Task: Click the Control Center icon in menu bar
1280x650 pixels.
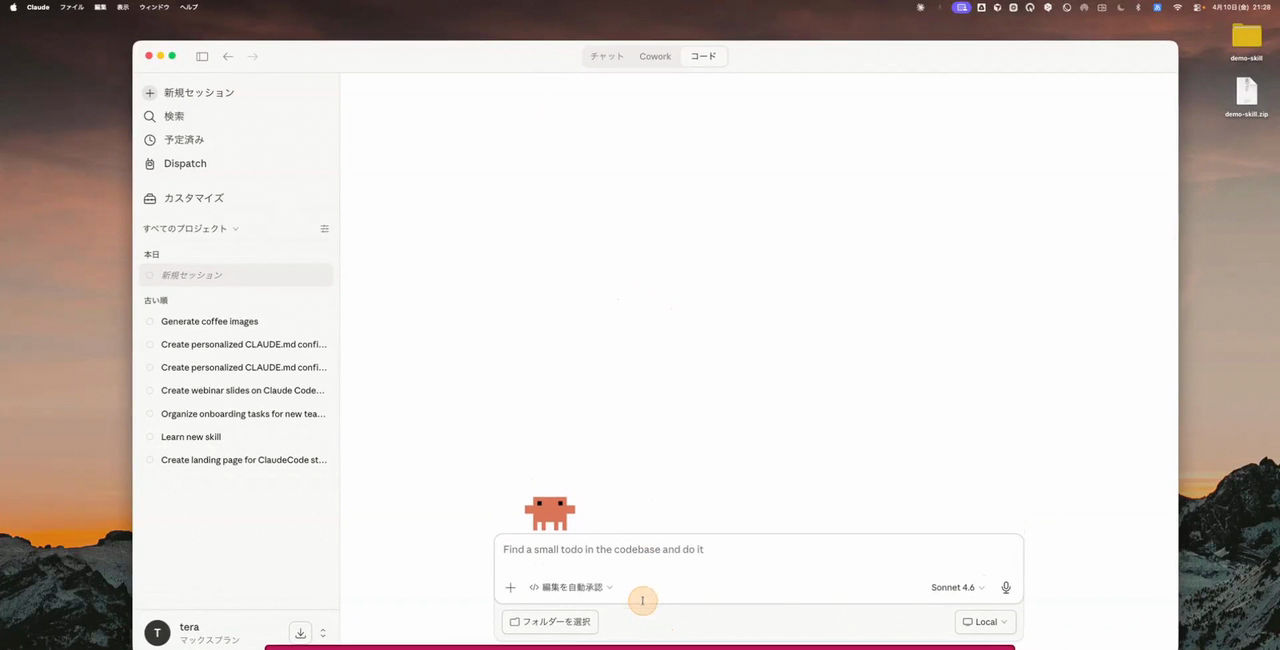Action: point(1196,7)
